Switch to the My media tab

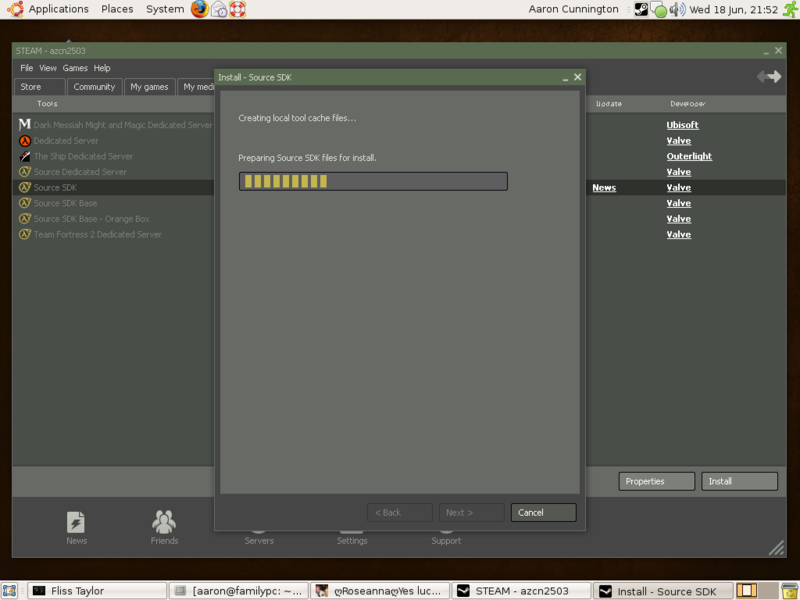pyautogui.click(x=197, y=87)
